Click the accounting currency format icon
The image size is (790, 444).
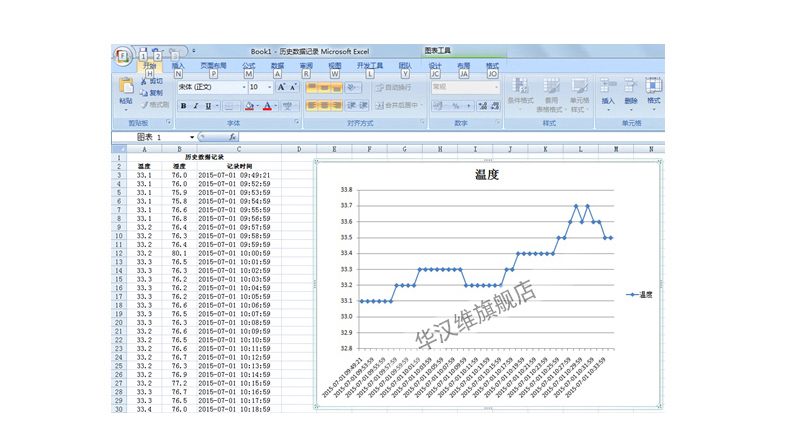[x=438, y=106]
